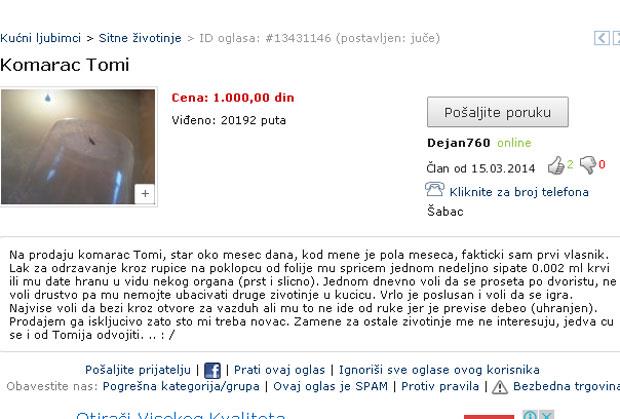Follow the ad with Prati ovaj oglas

(x=279, y=370)
